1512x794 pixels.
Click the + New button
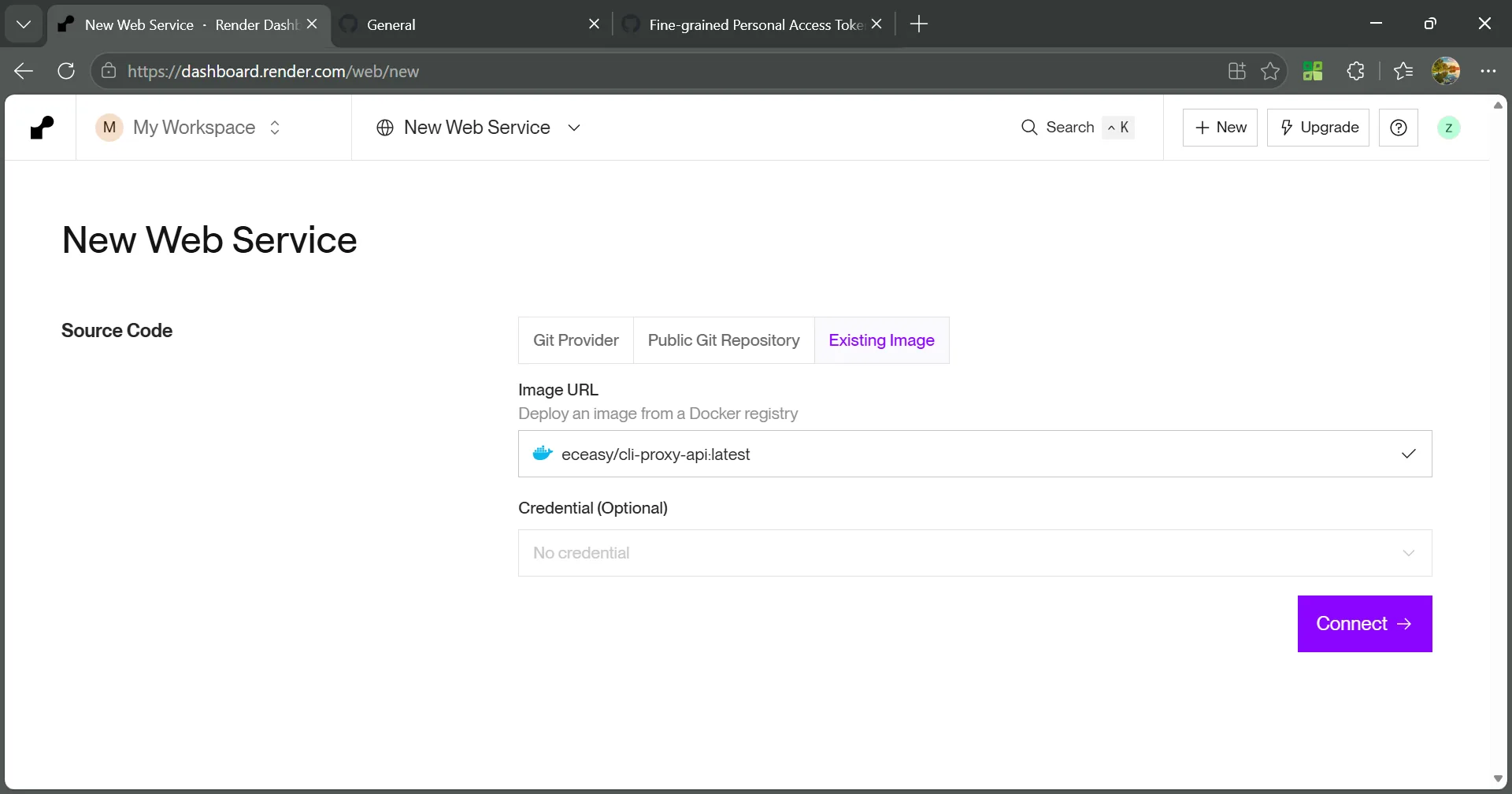[x=1221, y=128]
